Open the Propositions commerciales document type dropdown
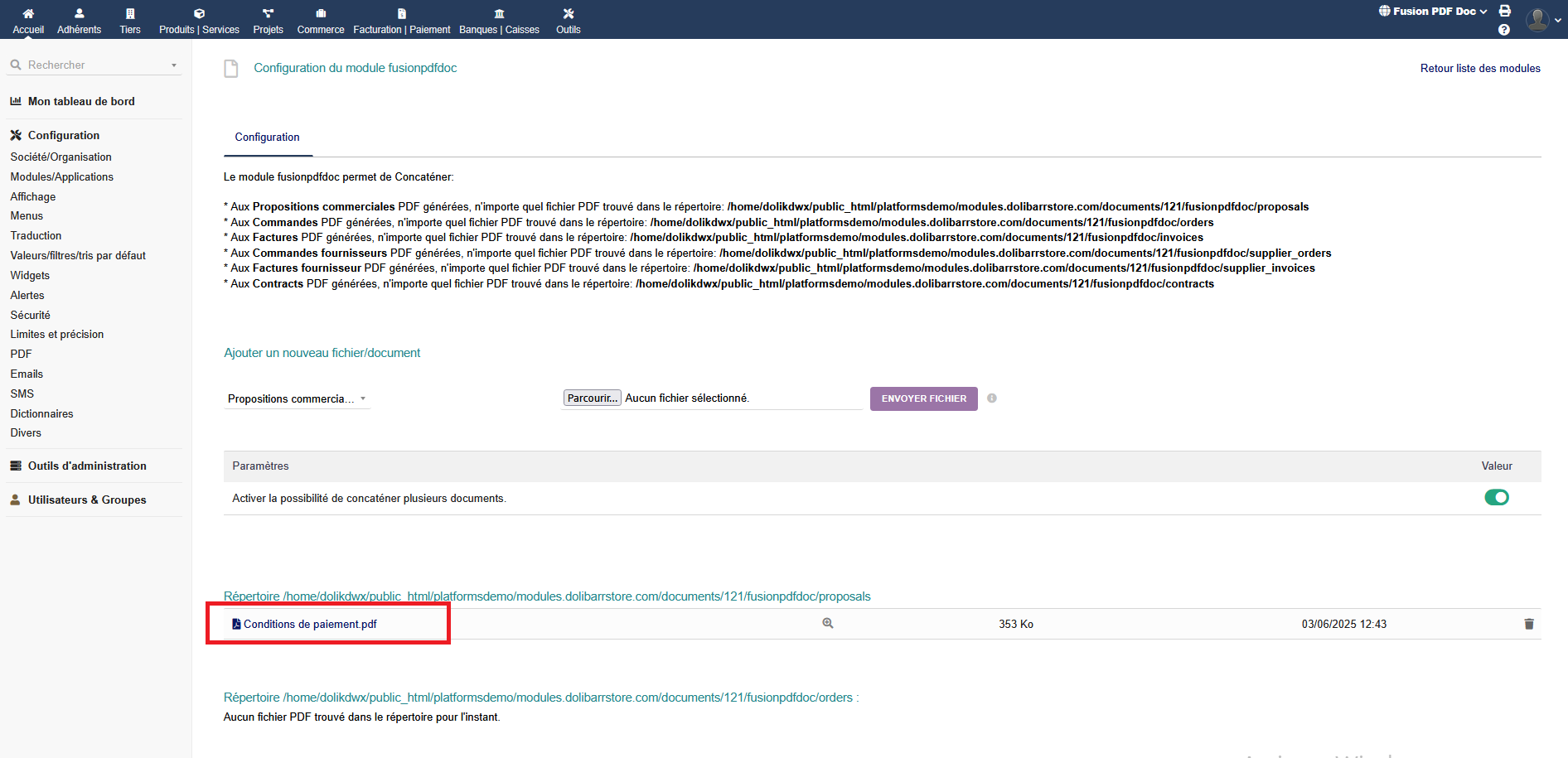 tap(296, 399)
